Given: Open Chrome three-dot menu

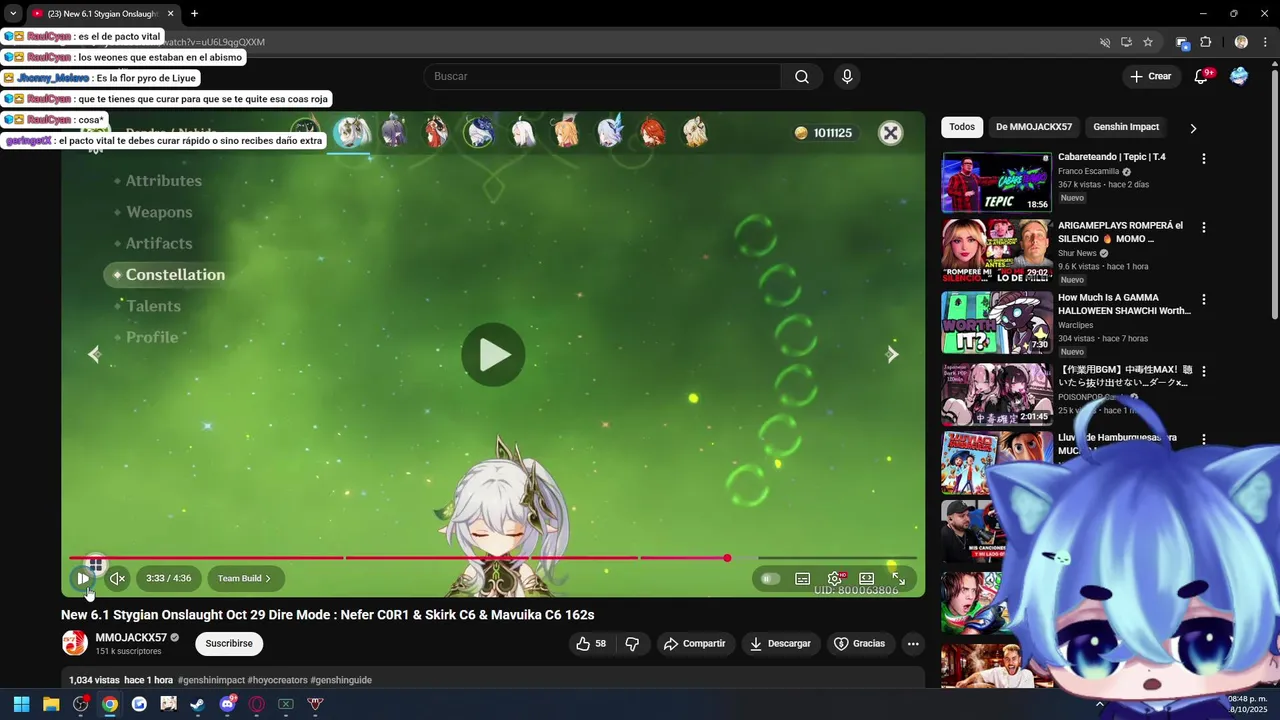Looking at the screenshot, I should (x=1265, y=42).
